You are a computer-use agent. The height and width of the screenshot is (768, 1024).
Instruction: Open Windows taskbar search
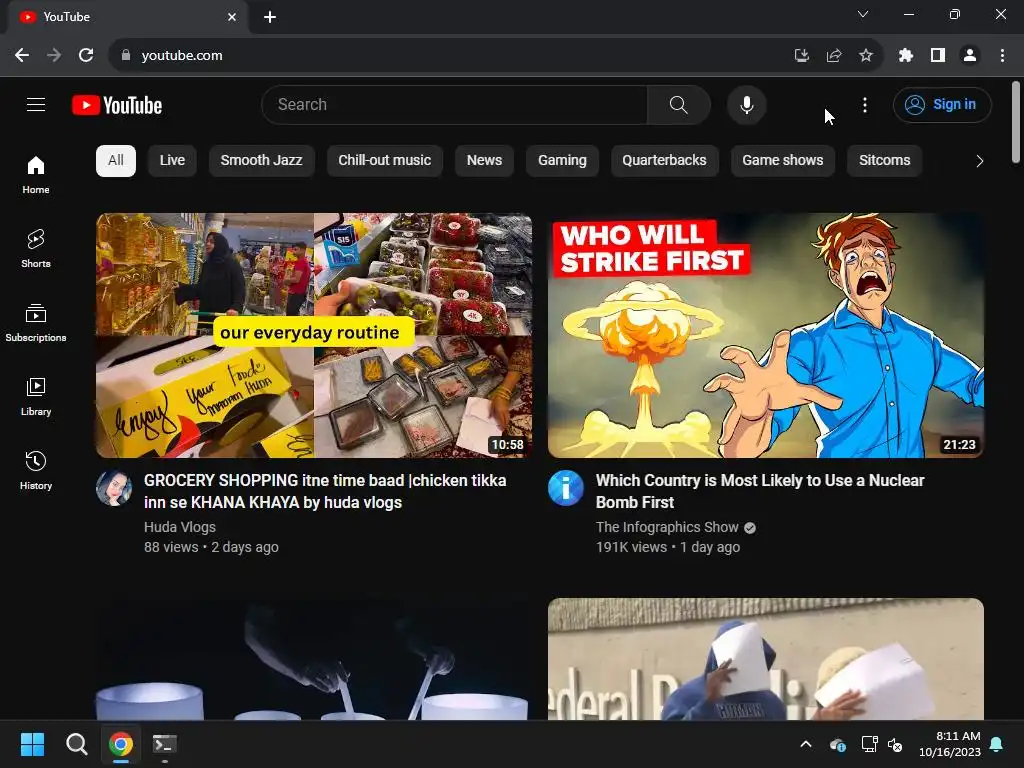(x=76, y=744)
